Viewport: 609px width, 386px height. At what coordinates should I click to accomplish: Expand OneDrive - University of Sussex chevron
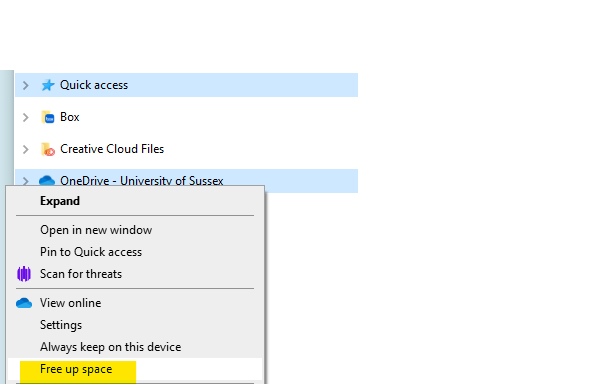[26, 181]
